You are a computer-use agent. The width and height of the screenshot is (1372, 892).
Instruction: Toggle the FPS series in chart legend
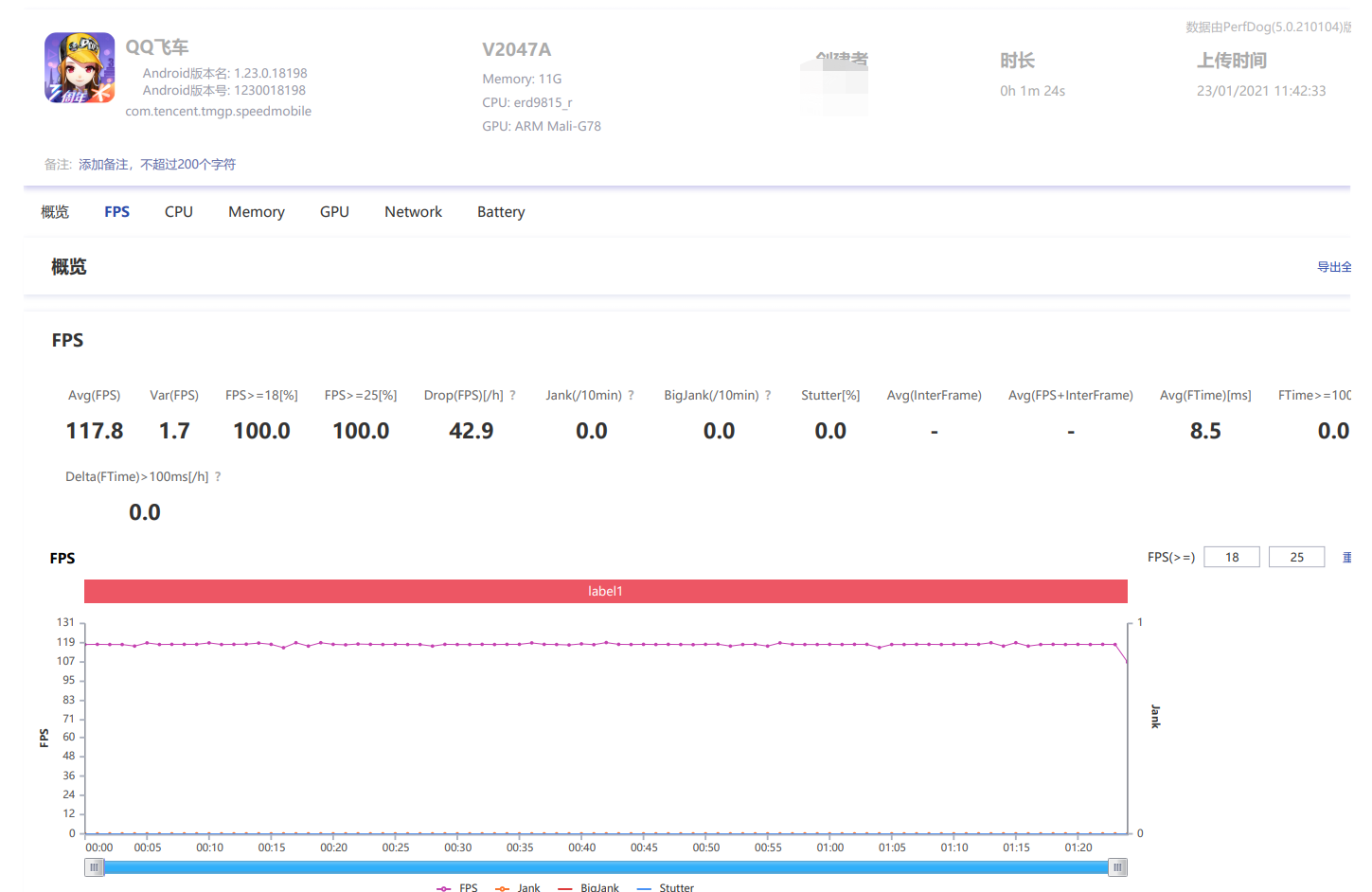coord(458,888)
